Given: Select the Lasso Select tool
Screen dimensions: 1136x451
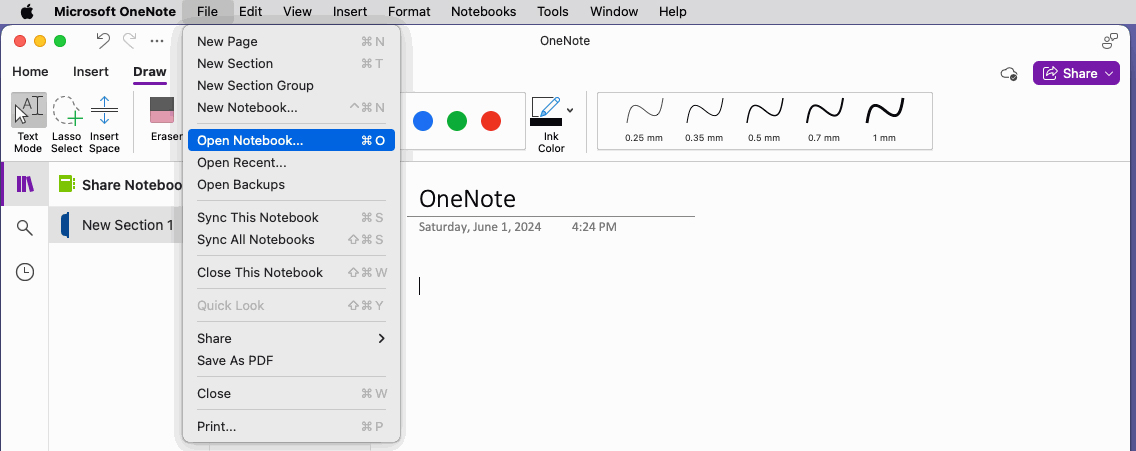Looking at the screenshot, I should tap(67, 122).
